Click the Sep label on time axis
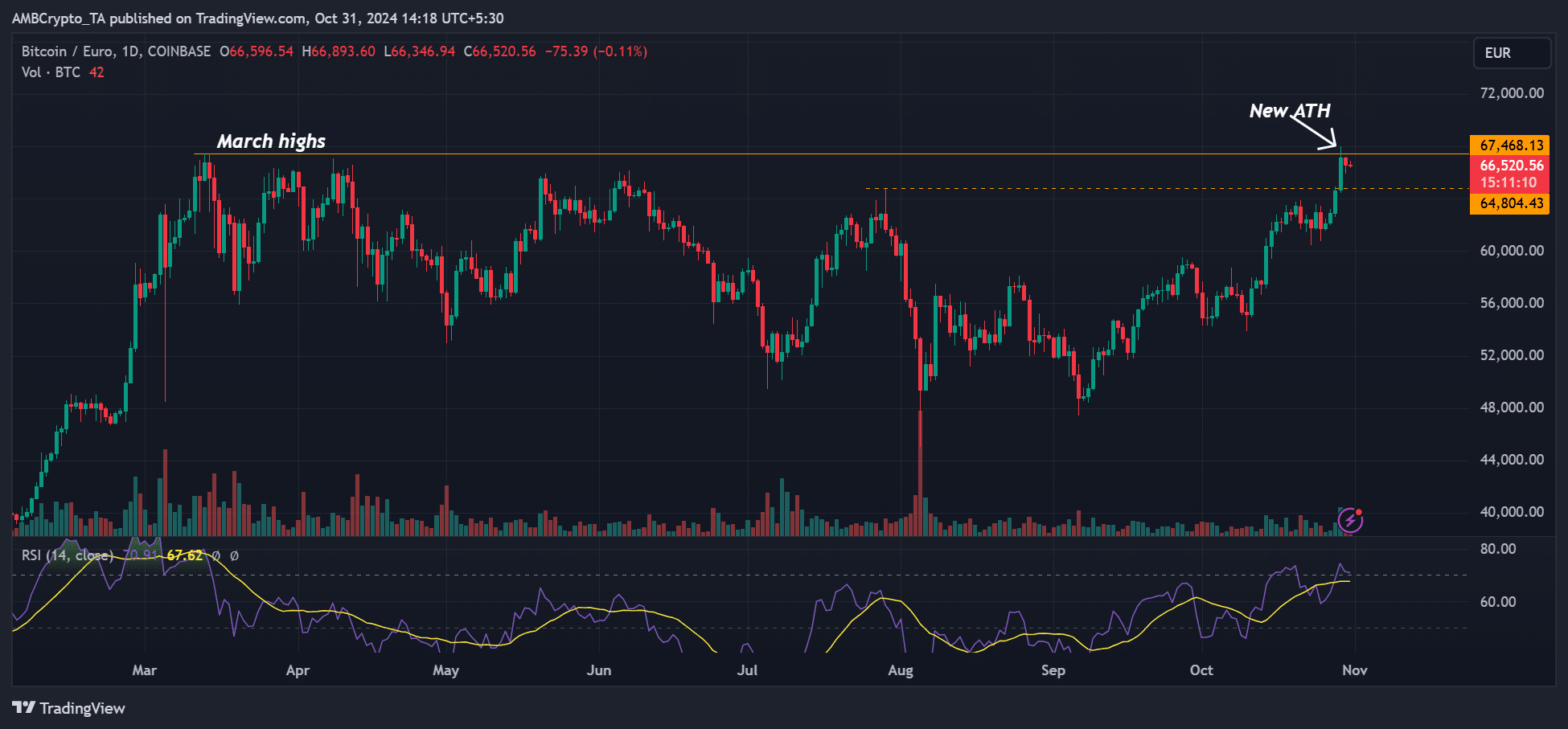 (x=1053, y=670)
